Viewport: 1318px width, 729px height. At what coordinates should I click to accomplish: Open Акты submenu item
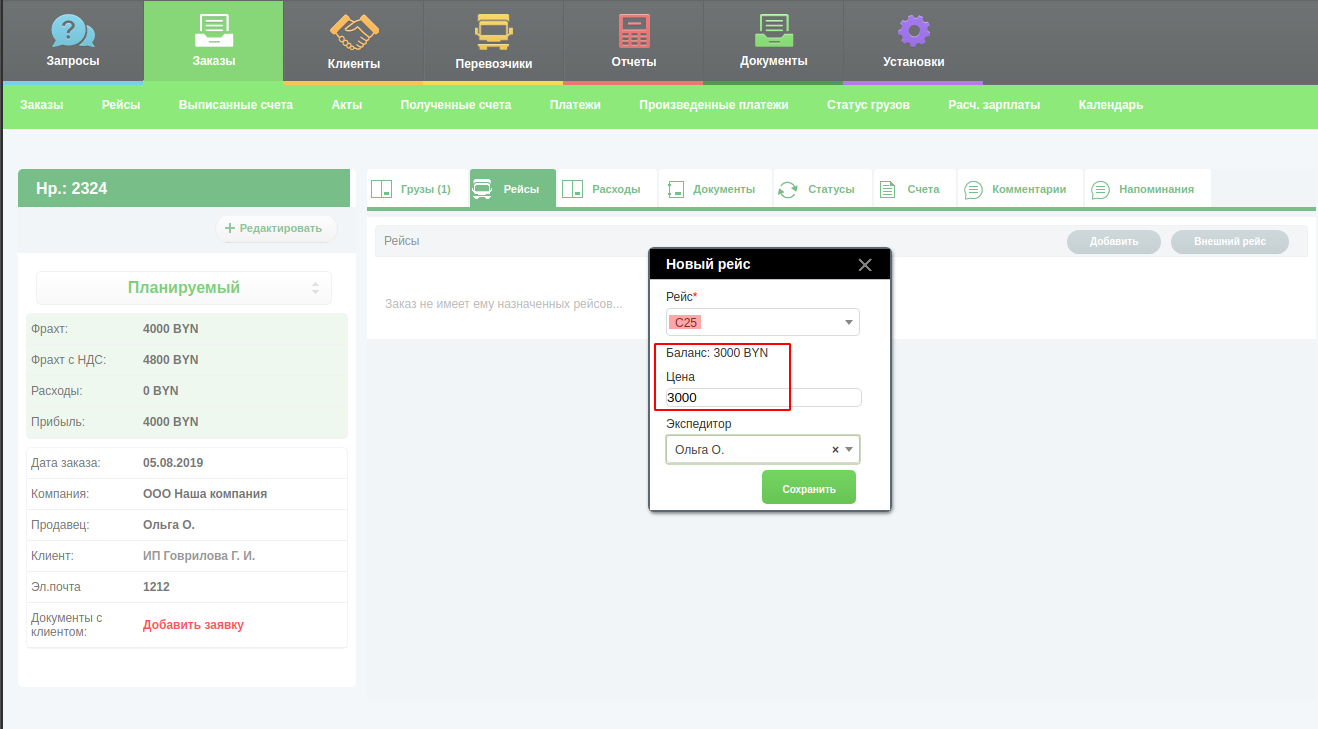(x=347, y=105)
